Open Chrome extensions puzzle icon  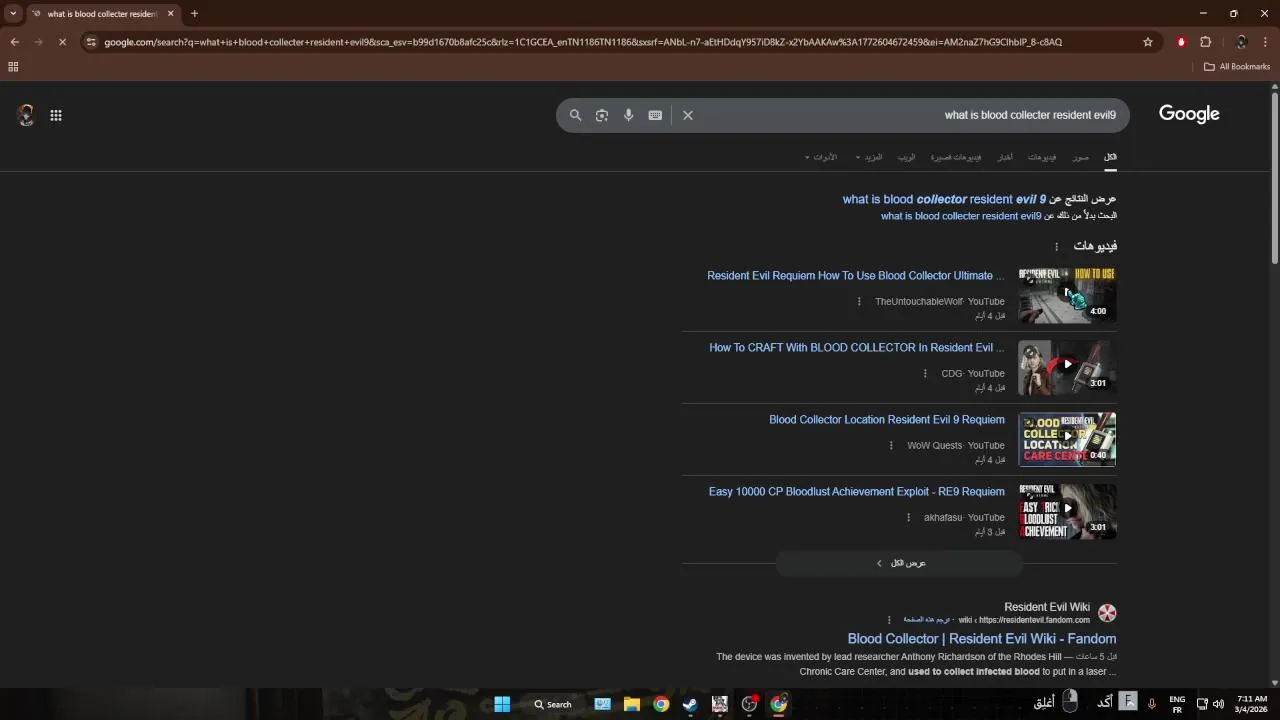click(x=1205, y=42)
